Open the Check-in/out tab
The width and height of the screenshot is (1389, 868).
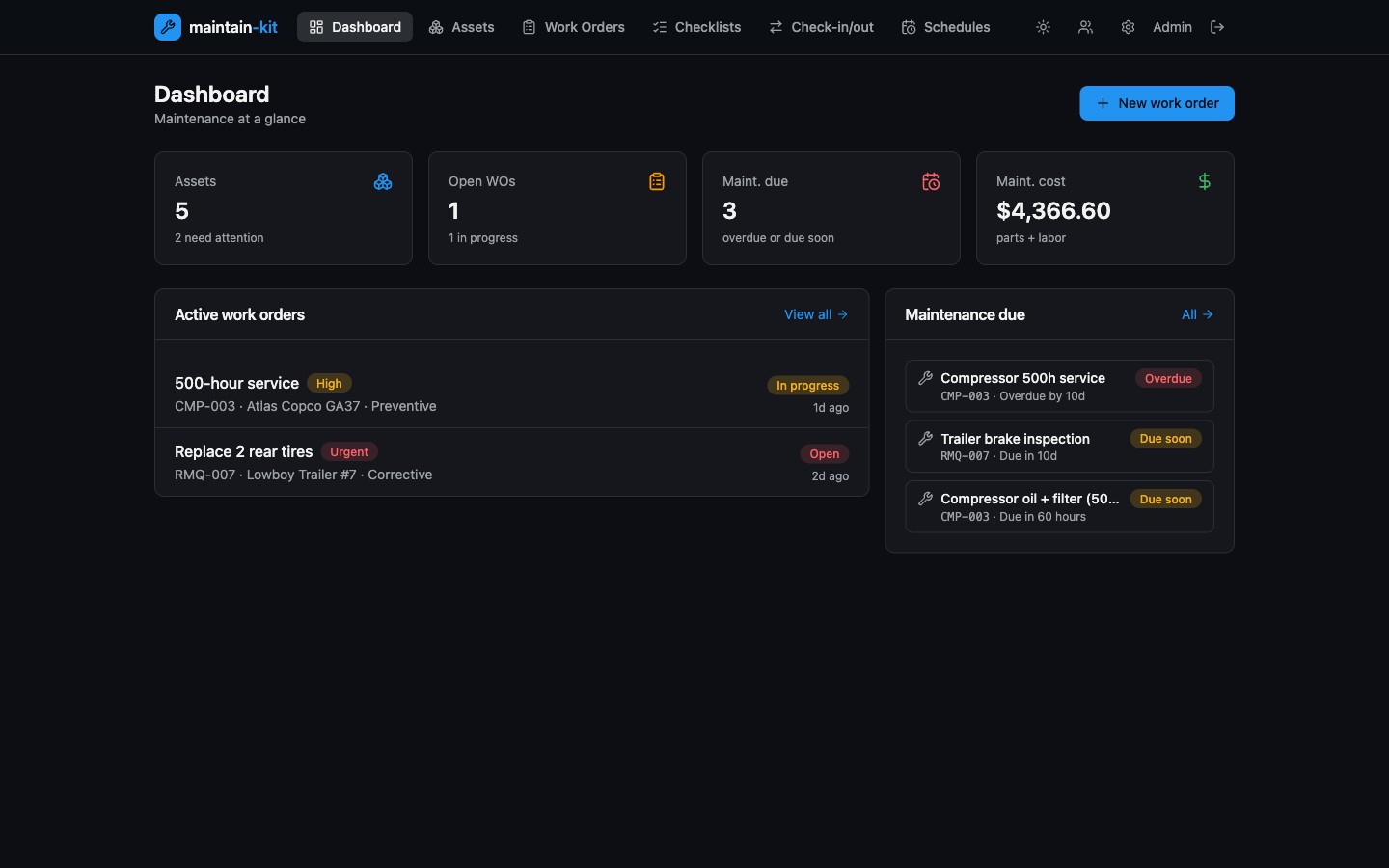click(822, 27)
